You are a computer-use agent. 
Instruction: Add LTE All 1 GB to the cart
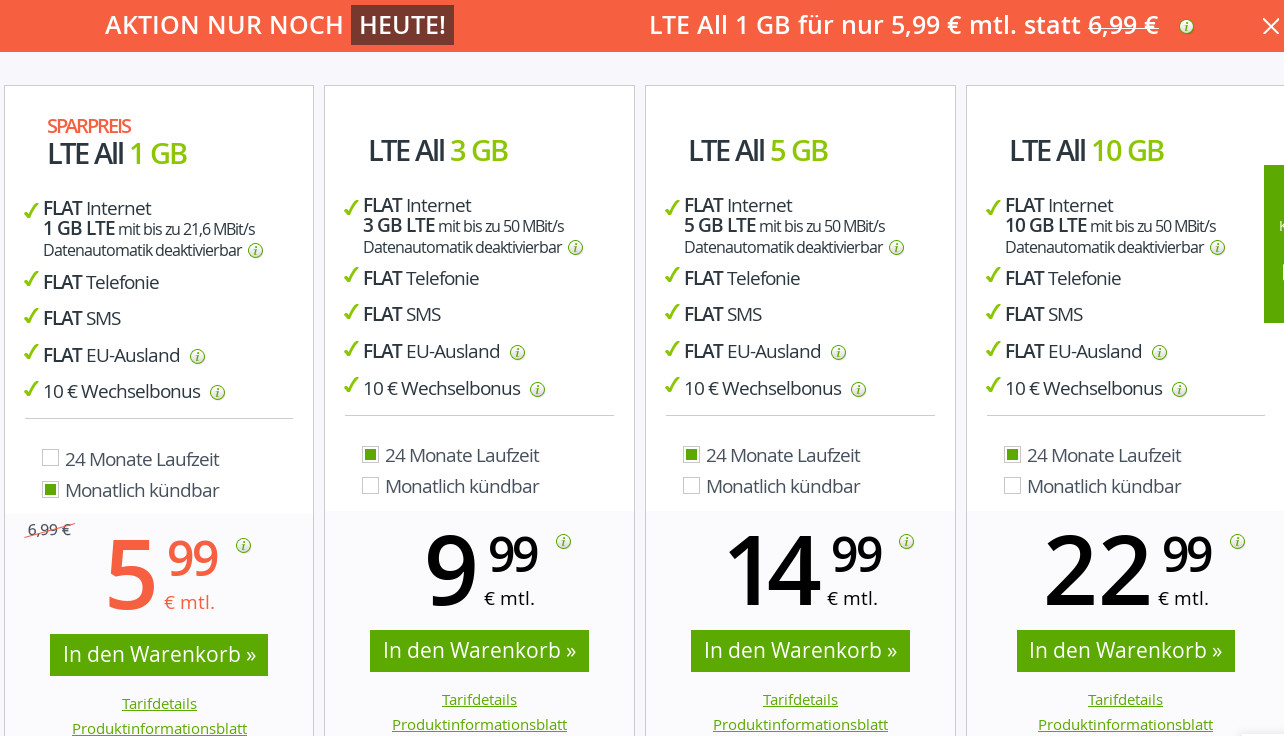(x=159, y=655)
